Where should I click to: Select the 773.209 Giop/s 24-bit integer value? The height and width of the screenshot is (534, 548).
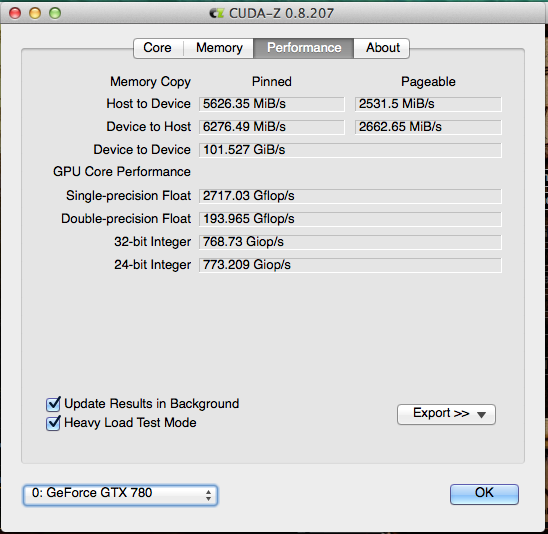(x=350, y=266)
